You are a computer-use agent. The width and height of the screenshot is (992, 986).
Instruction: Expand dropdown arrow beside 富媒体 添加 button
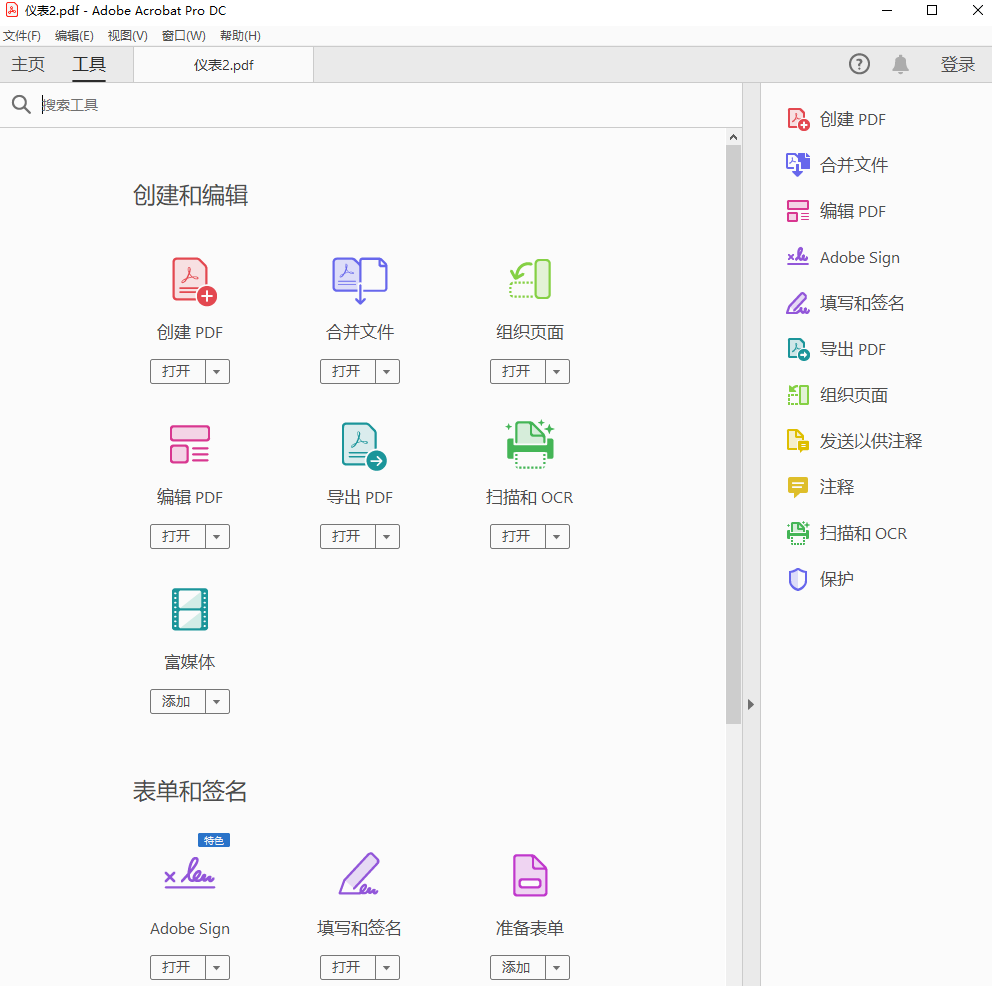217,701
